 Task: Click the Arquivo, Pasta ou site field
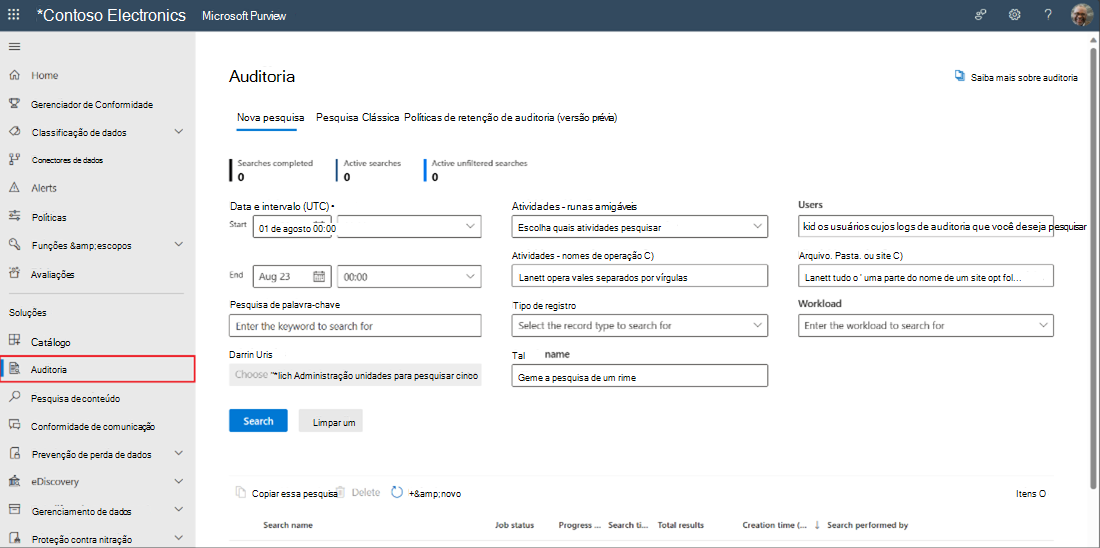point(926,276)
